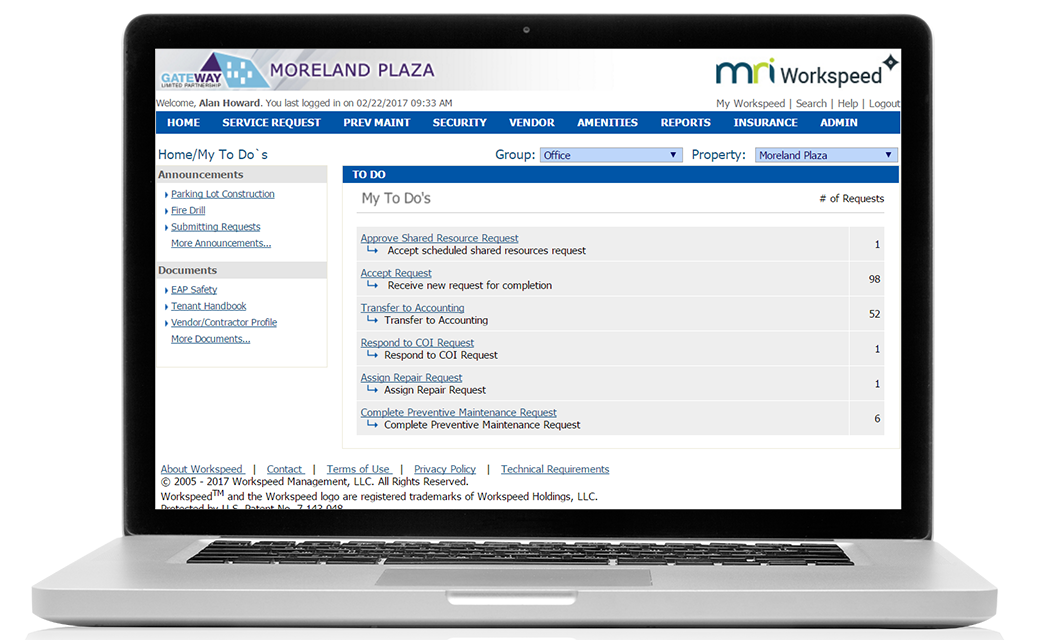The width and height of the screenshot is (1057, 640).
Task: View More Announcements link
Action: 221,243
